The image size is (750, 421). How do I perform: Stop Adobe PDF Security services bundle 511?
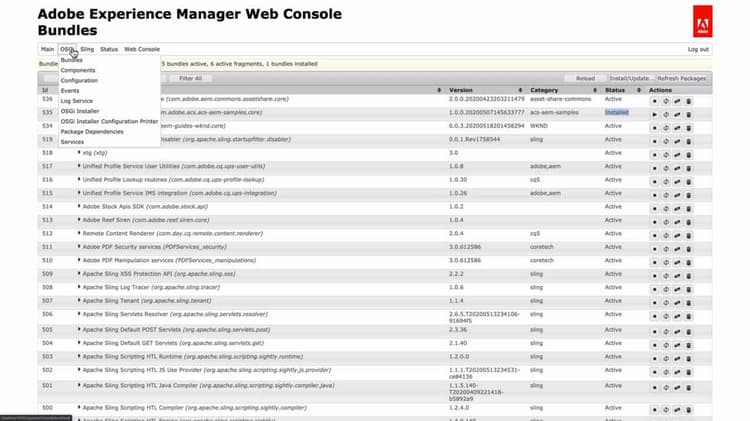tap(655, 249)
